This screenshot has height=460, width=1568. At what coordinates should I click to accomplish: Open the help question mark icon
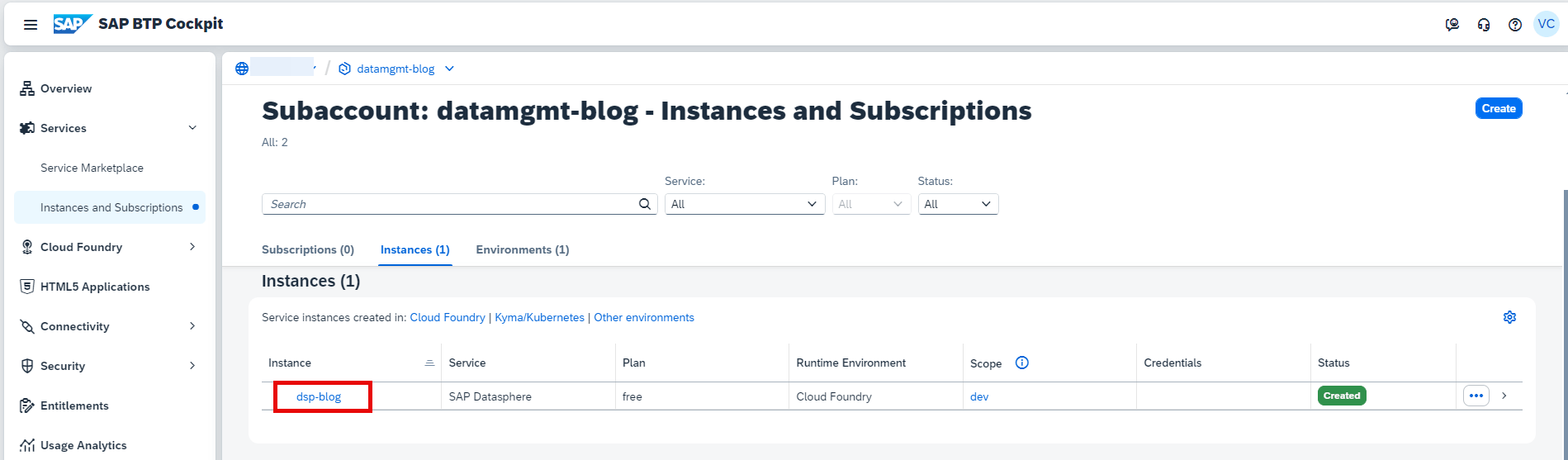(1514, 25)
